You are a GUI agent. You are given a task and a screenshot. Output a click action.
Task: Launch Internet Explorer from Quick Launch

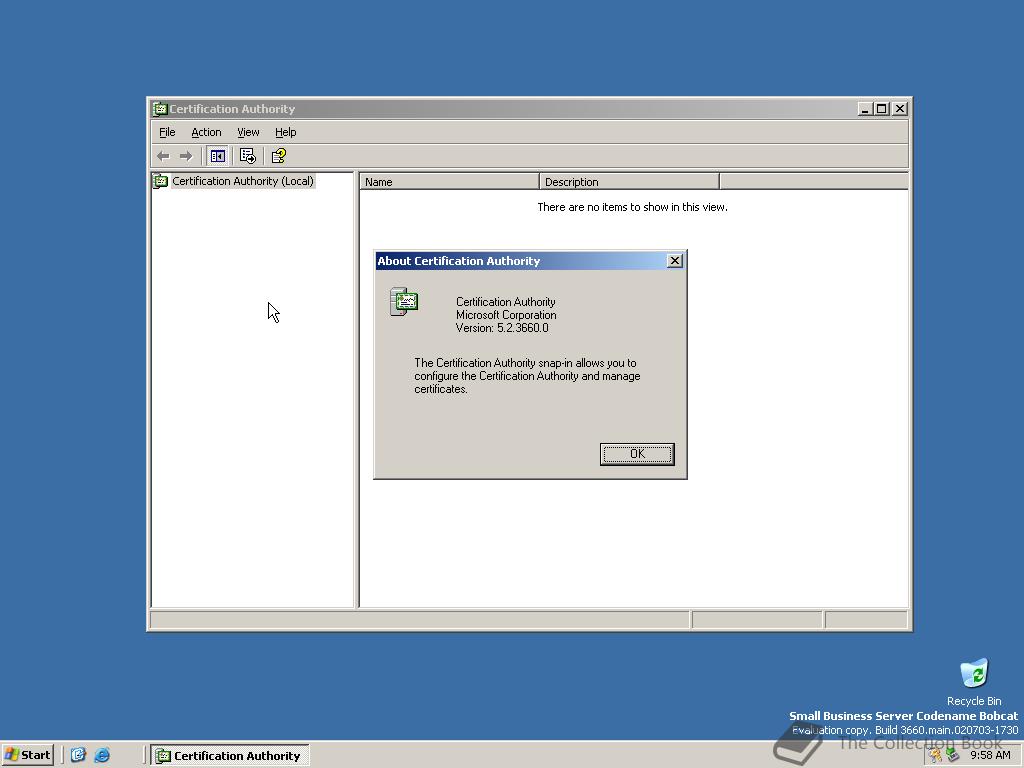click(102, 755)
